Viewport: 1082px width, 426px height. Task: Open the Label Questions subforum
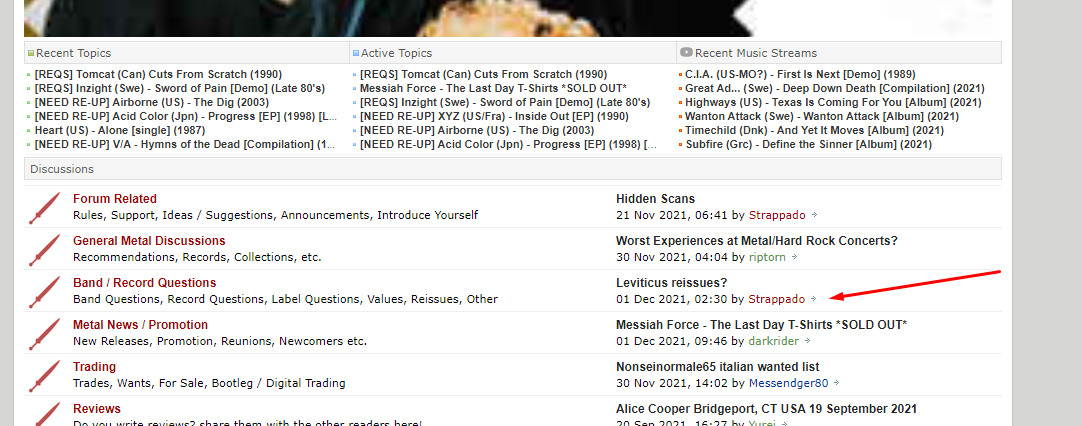[x=315, y=299]
